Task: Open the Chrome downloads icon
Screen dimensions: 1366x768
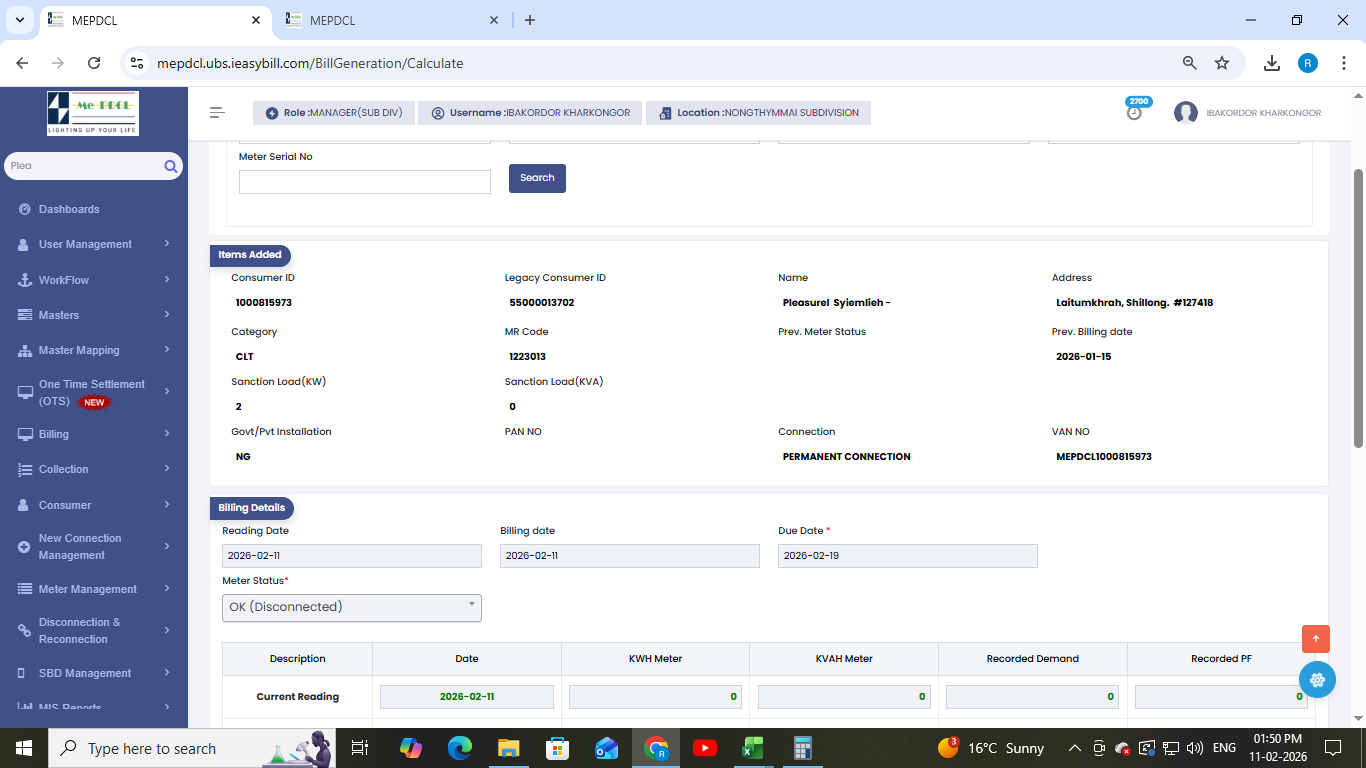Action: pyautogui.click(x=1272, y=63)
